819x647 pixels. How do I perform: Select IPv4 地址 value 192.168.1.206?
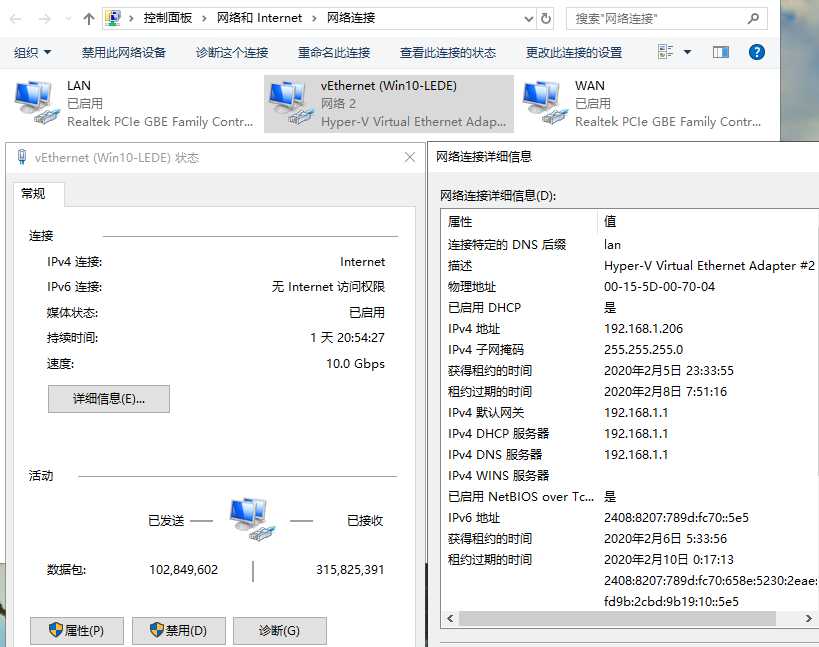(x=643, y=328)
